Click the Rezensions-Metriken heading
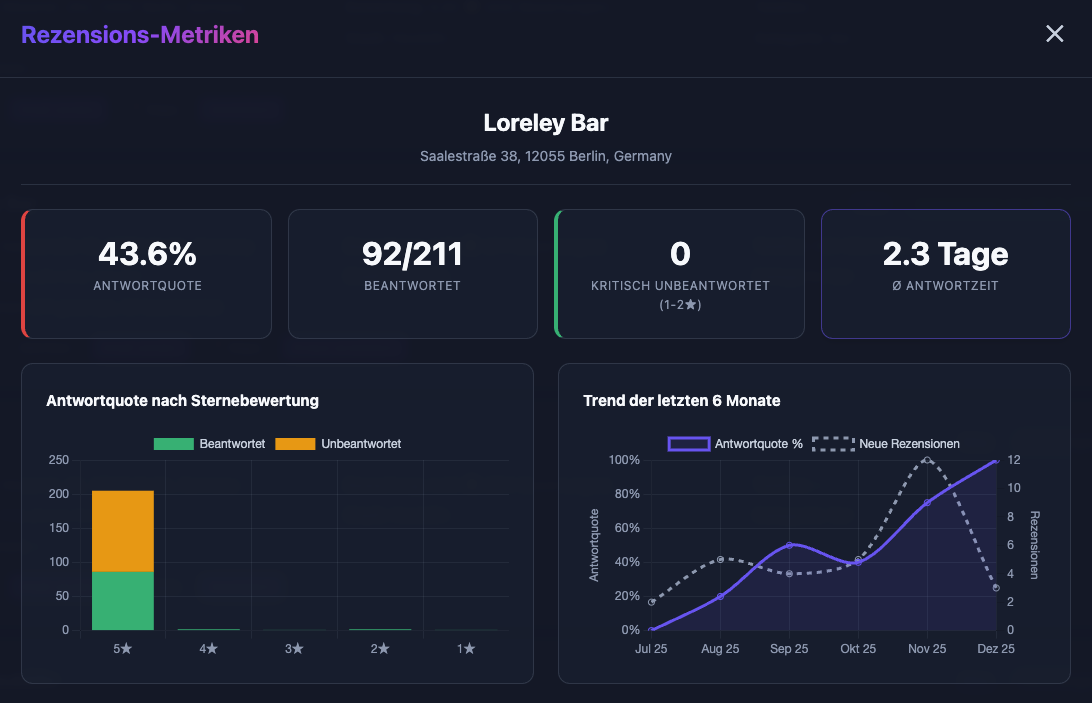This screenshot has width=1092, height=703. pyautogui.click(x=139, y=33)
